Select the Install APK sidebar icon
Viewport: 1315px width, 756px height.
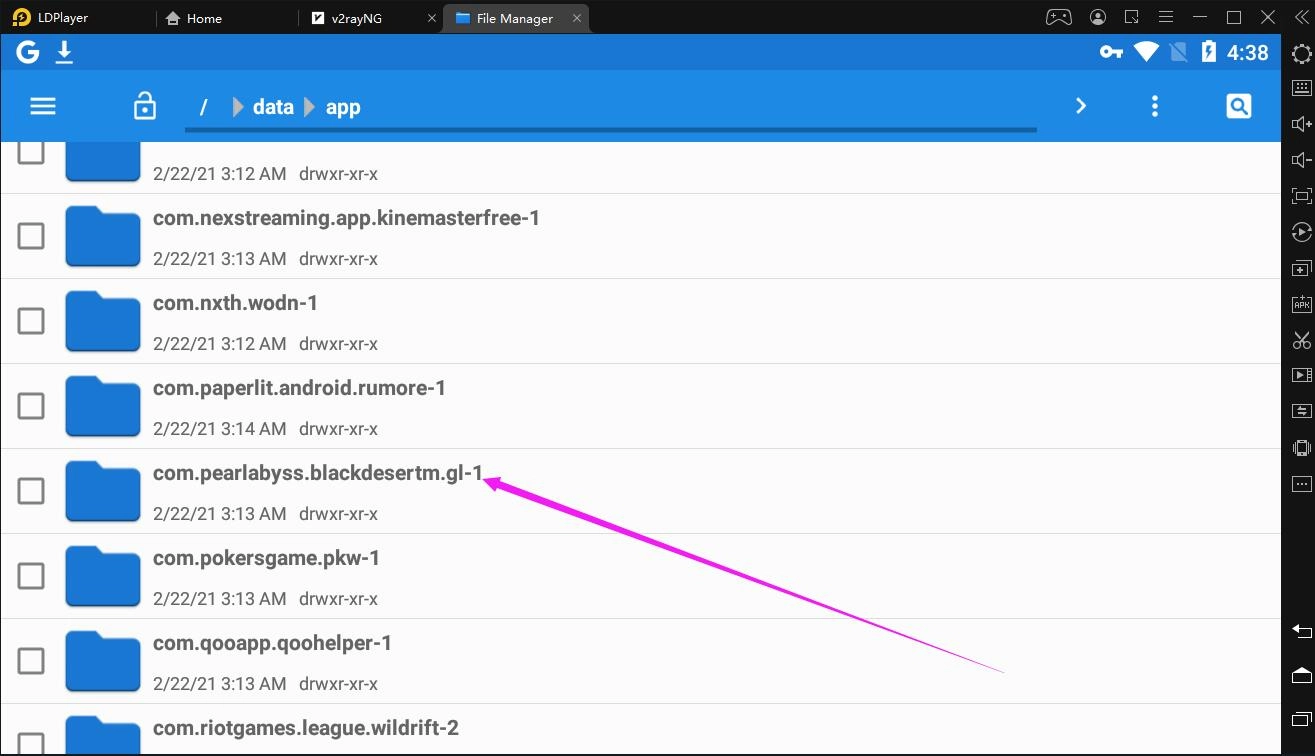pos(1300,304)
